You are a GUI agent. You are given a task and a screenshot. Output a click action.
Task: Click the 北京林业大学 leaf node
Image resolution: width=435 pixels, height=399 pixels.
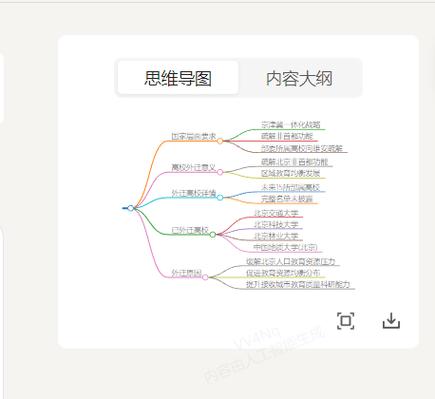[276, 236]
